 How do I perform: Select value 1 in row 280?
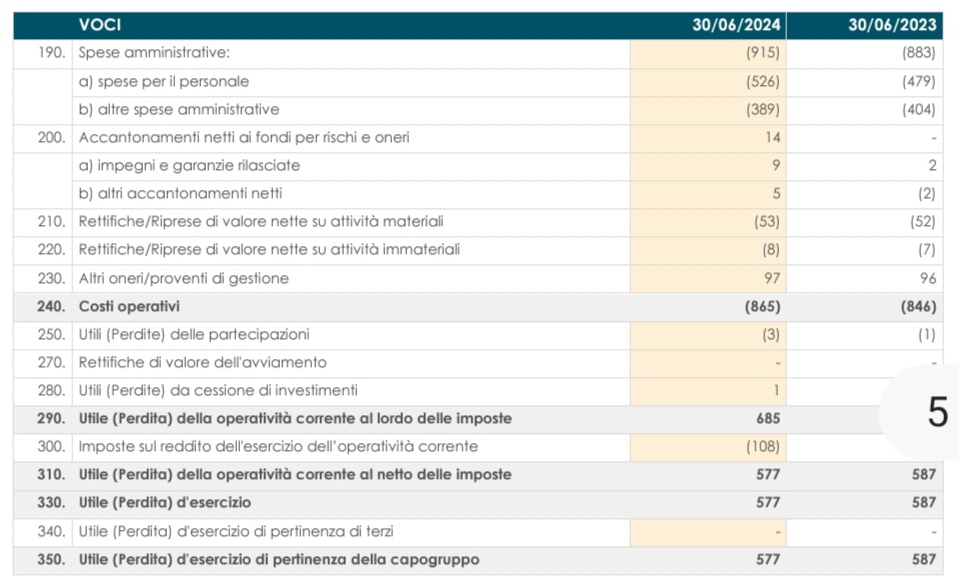(777, 391)
